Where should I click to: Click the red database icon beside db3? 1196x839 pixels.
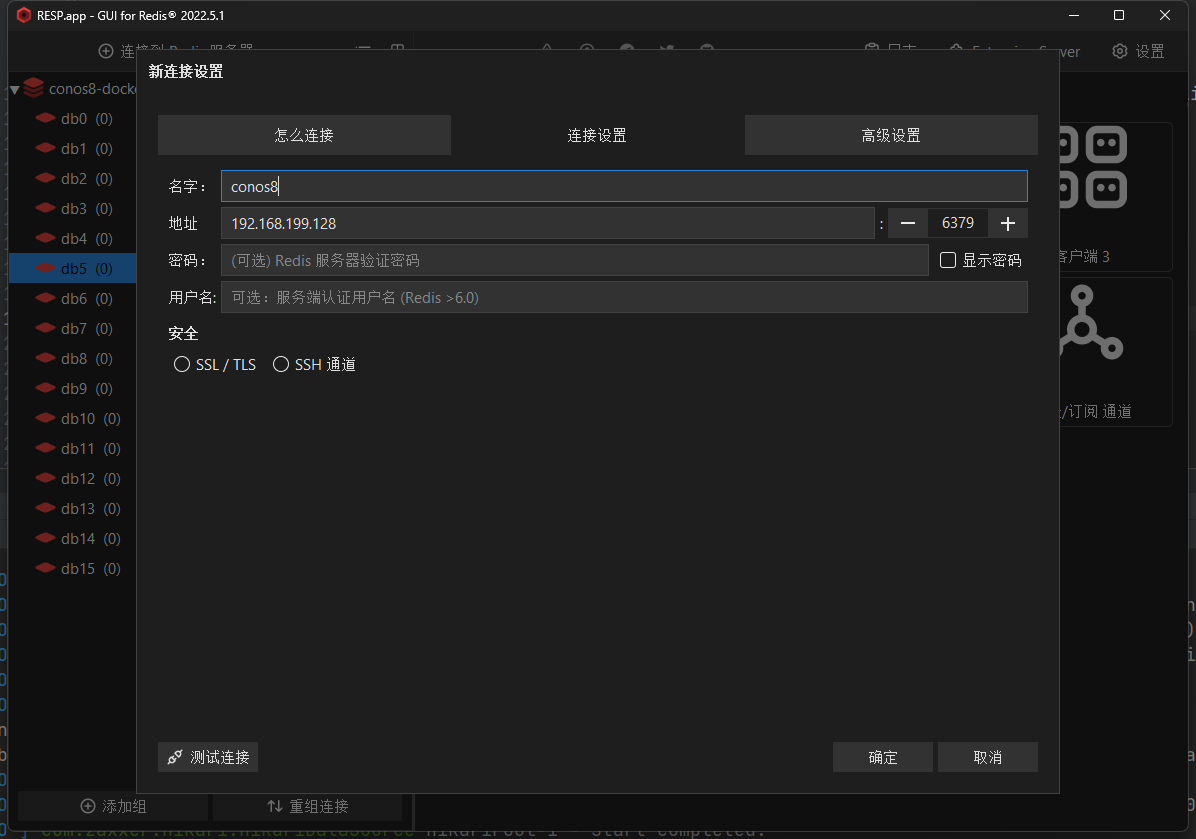46,207
